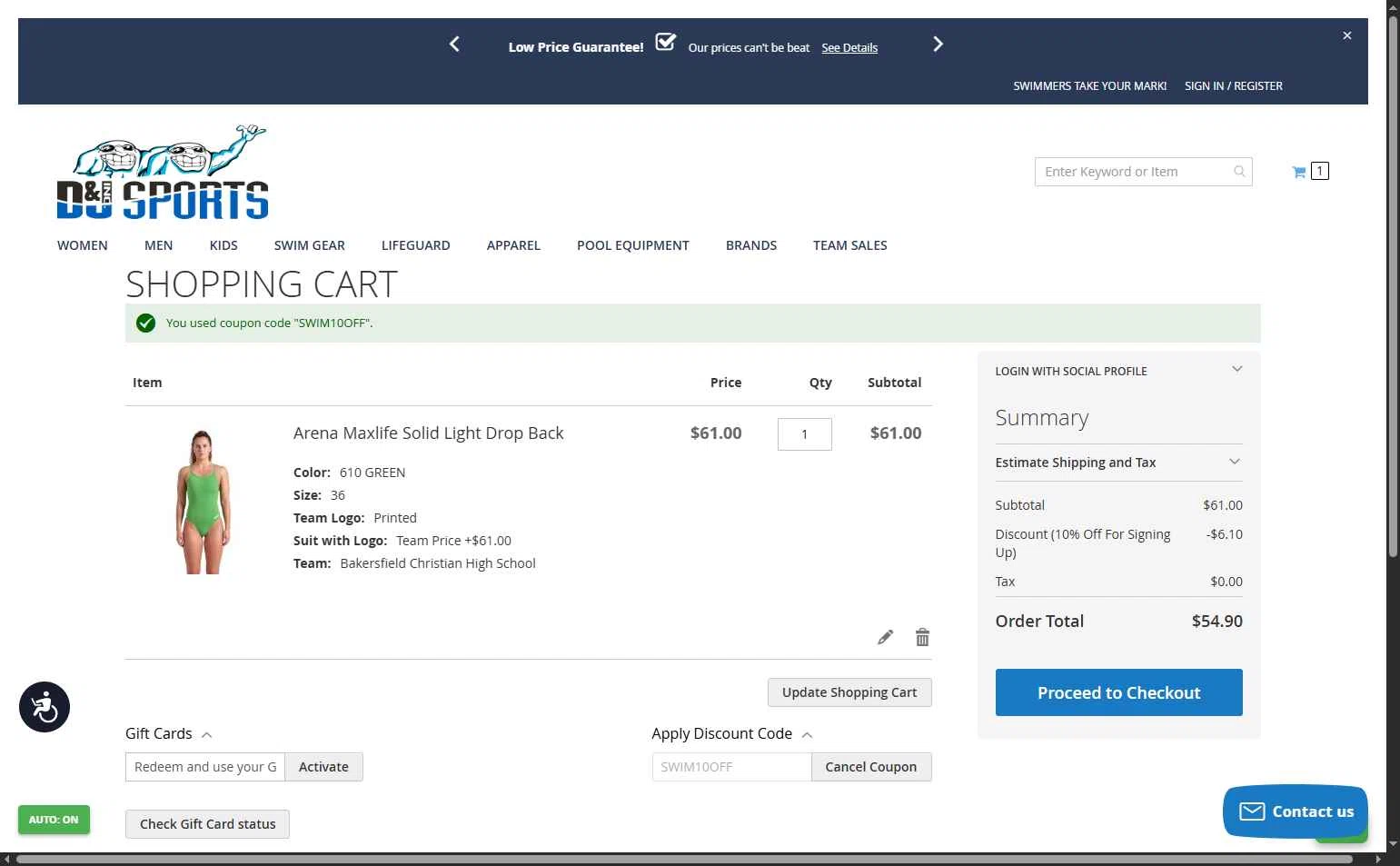Open the Men menu
Screen dimensions: 1400x866
point(158,245)
